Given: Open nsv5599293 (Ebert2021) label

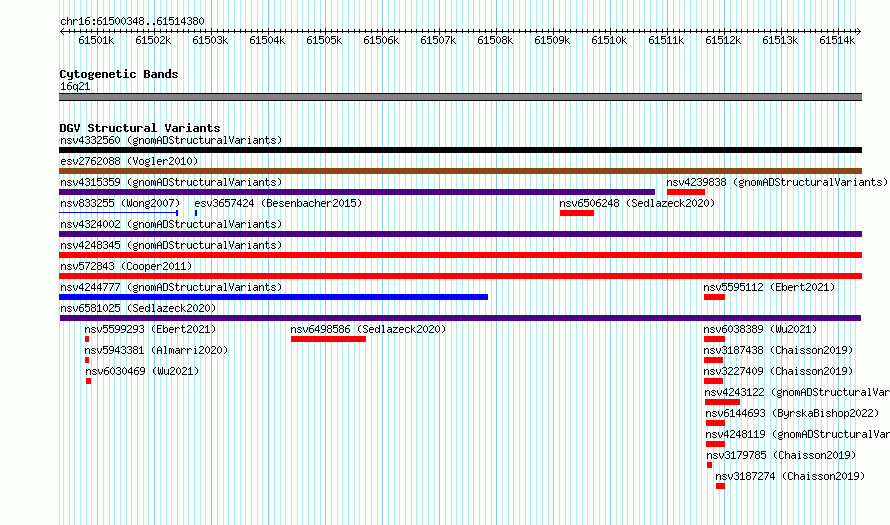Looking at the screenshot, I should (150, 329).
